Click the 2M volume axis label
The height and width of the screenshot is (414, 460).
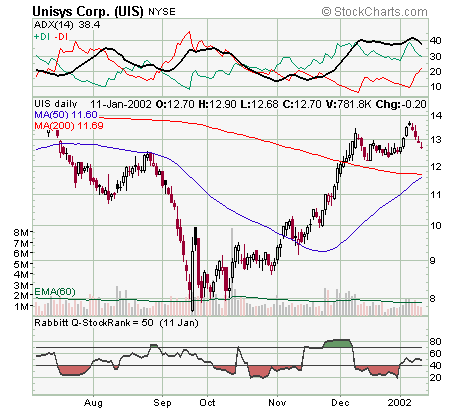pos(21,296)
